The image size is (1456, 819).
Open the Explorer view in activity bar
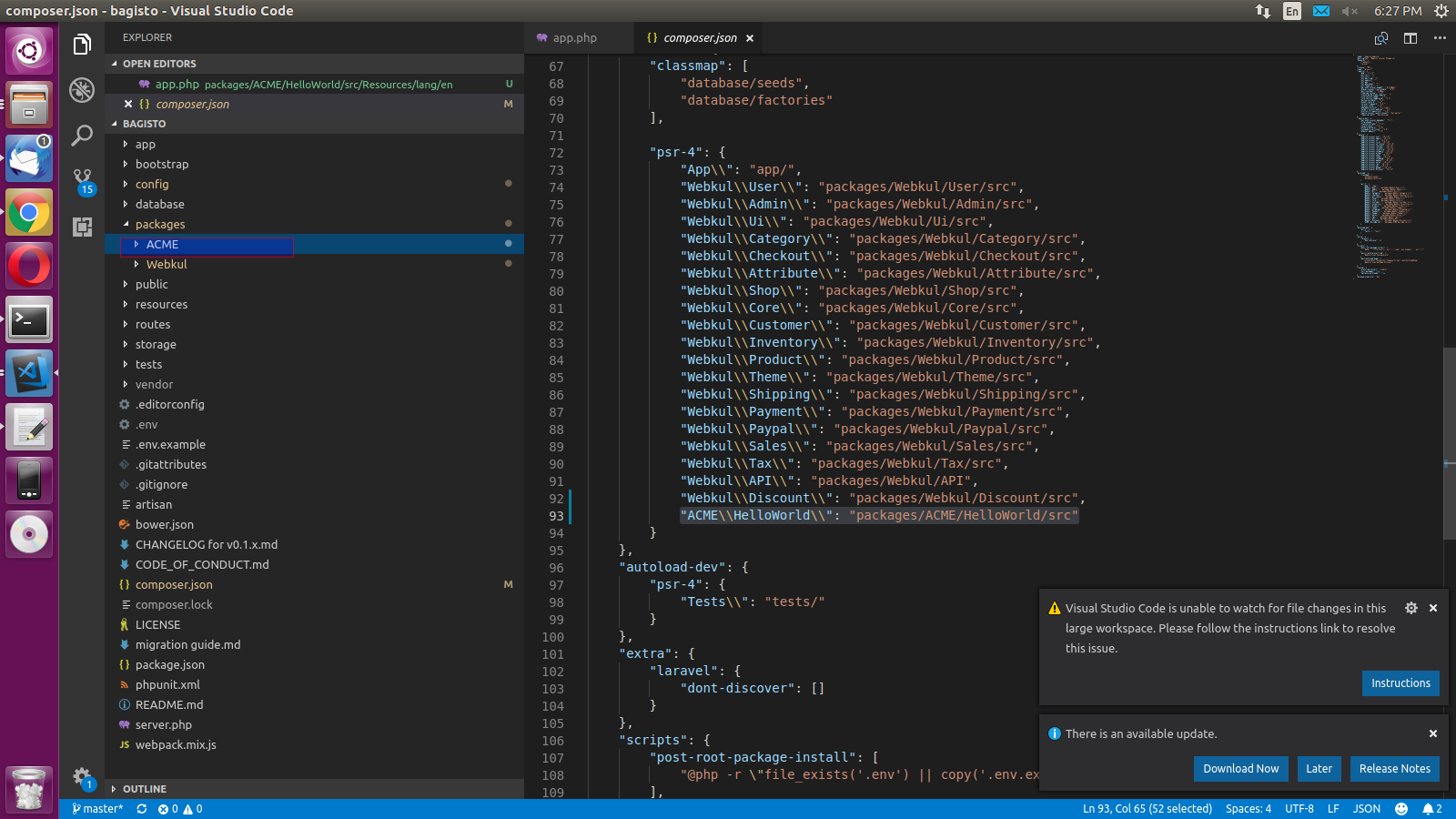pos(82,44)
